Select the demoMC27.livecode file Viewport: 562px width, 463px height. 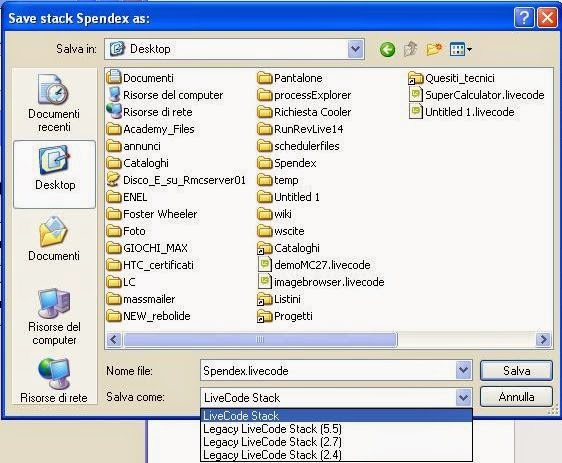pyautogui.click(x=314, y=265)
